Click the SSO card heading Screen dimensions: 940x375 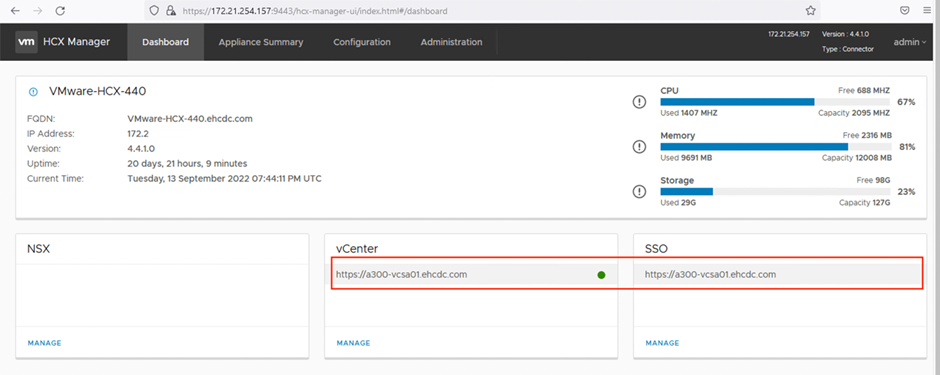(656, 249)
